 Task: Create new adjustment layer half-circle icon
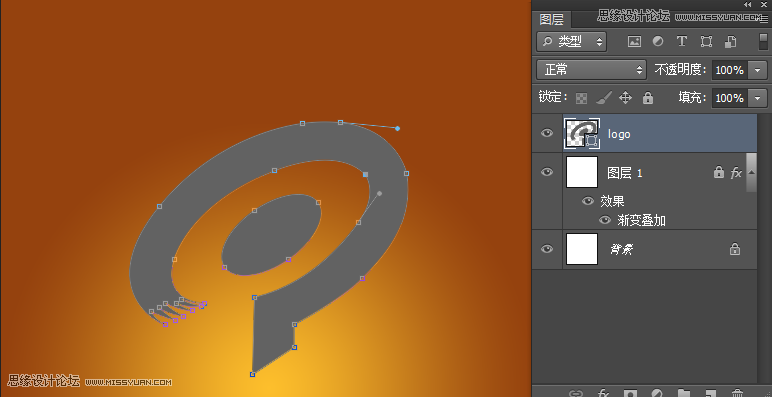(657, 393)
